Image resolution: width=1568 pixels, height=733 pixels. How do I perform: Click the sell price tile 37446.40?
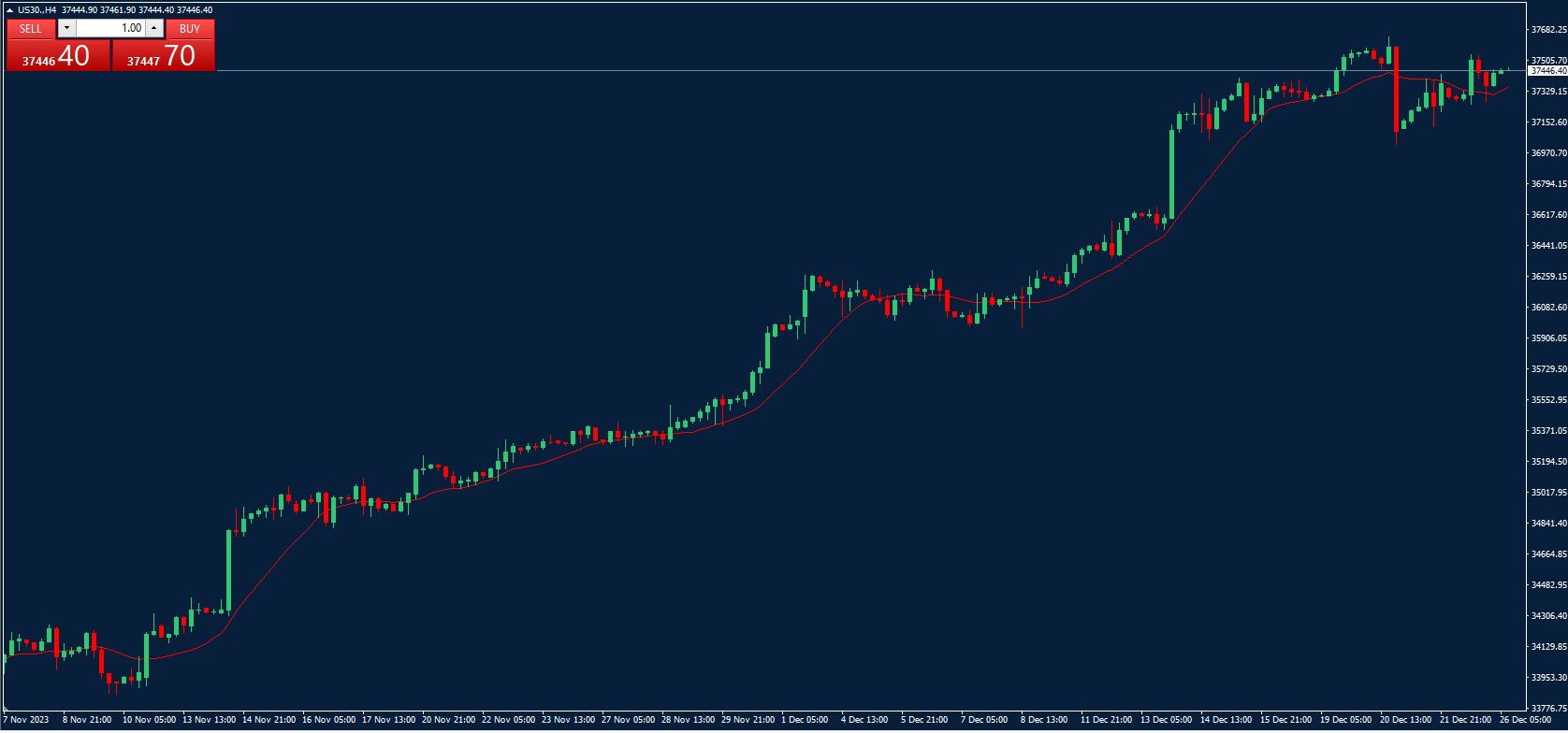tap(57, 56)
